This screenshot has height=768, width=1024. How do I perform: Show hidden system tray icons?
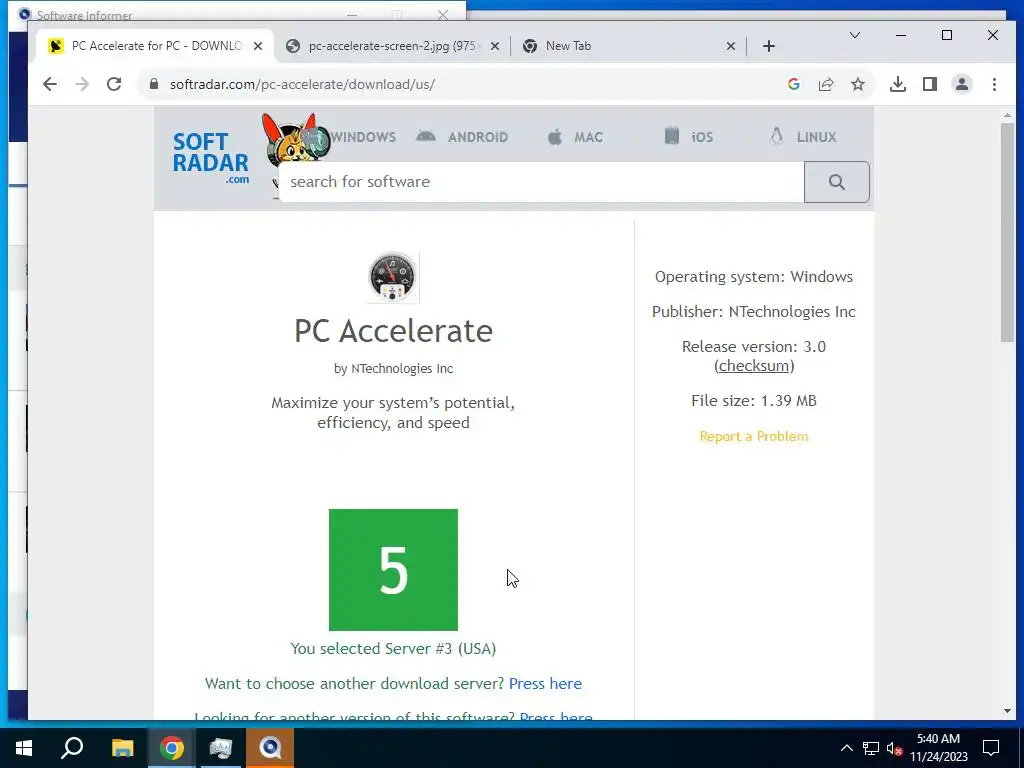click(x=846, y=748)
